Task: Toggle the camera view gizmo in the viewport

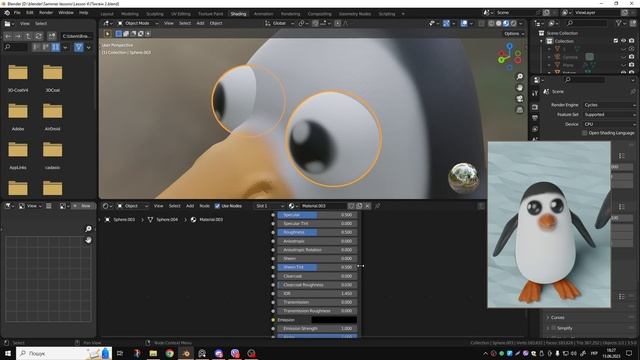Action: click(x=520, y=99)
